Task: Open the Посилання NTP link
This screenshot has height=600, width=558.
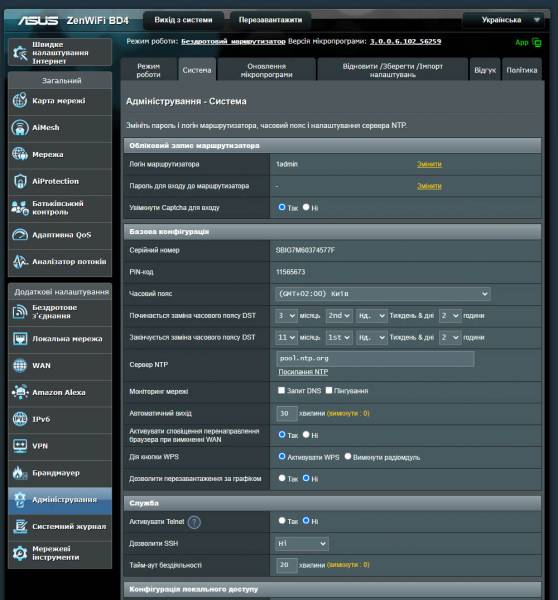Action: (x=303, y=372)
